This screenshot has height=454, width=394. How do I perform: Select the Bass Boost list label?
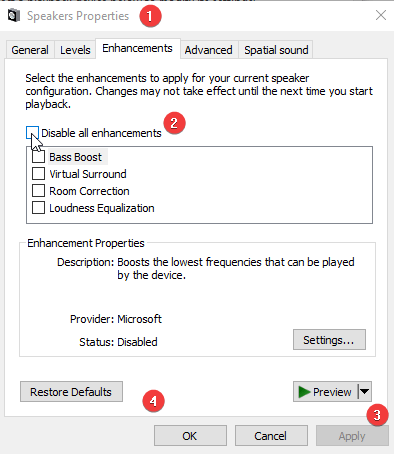coord(76,157)
